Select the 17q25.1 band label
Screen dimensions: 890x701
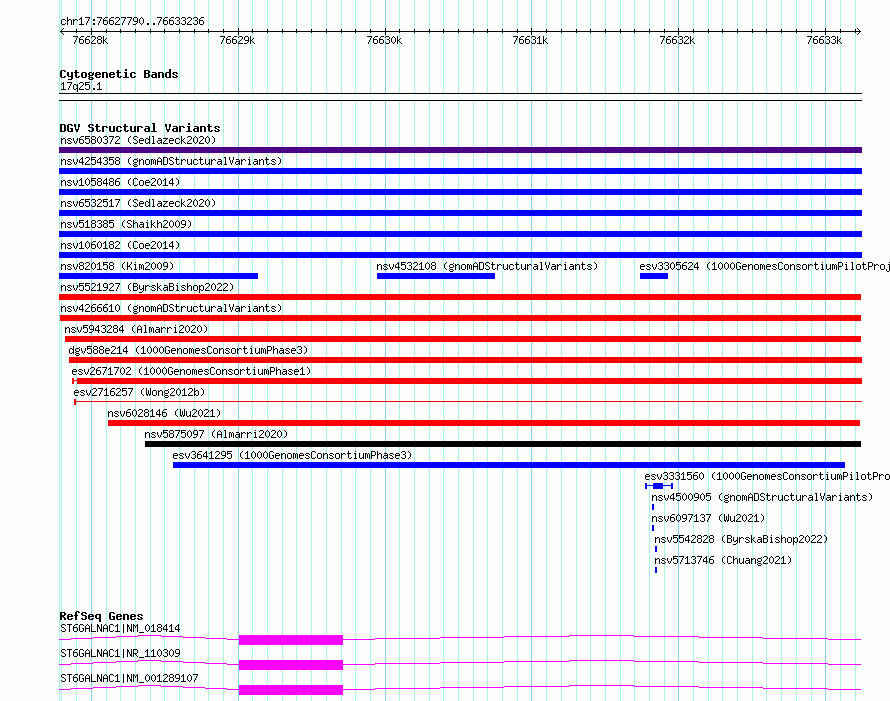coord(81,86)
